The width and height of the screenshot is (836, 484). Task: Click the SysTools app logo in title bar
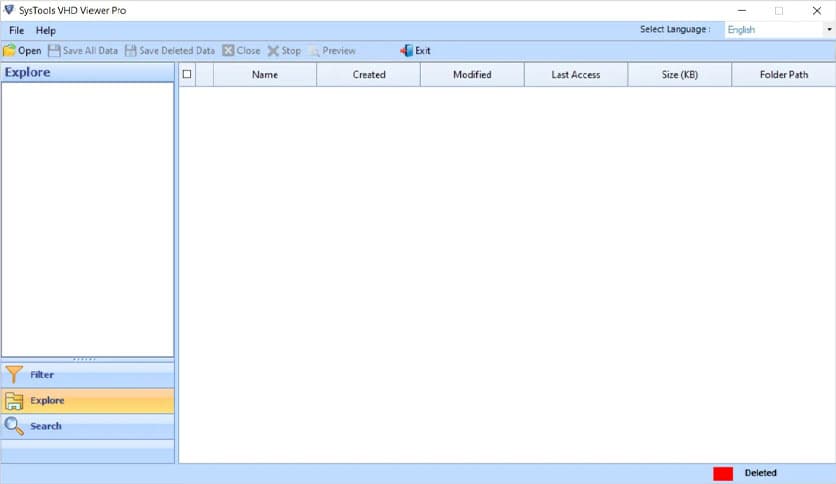(x=9, y=10)
